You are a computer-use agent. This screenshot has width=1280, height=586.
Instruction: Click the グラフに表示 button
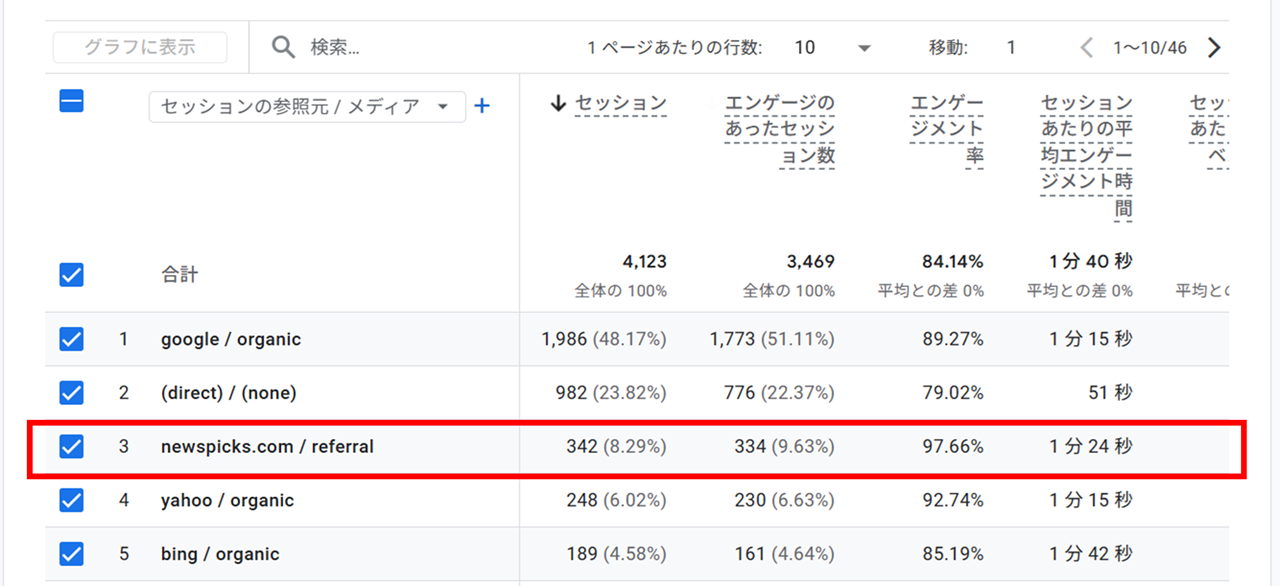pos(140,47)
